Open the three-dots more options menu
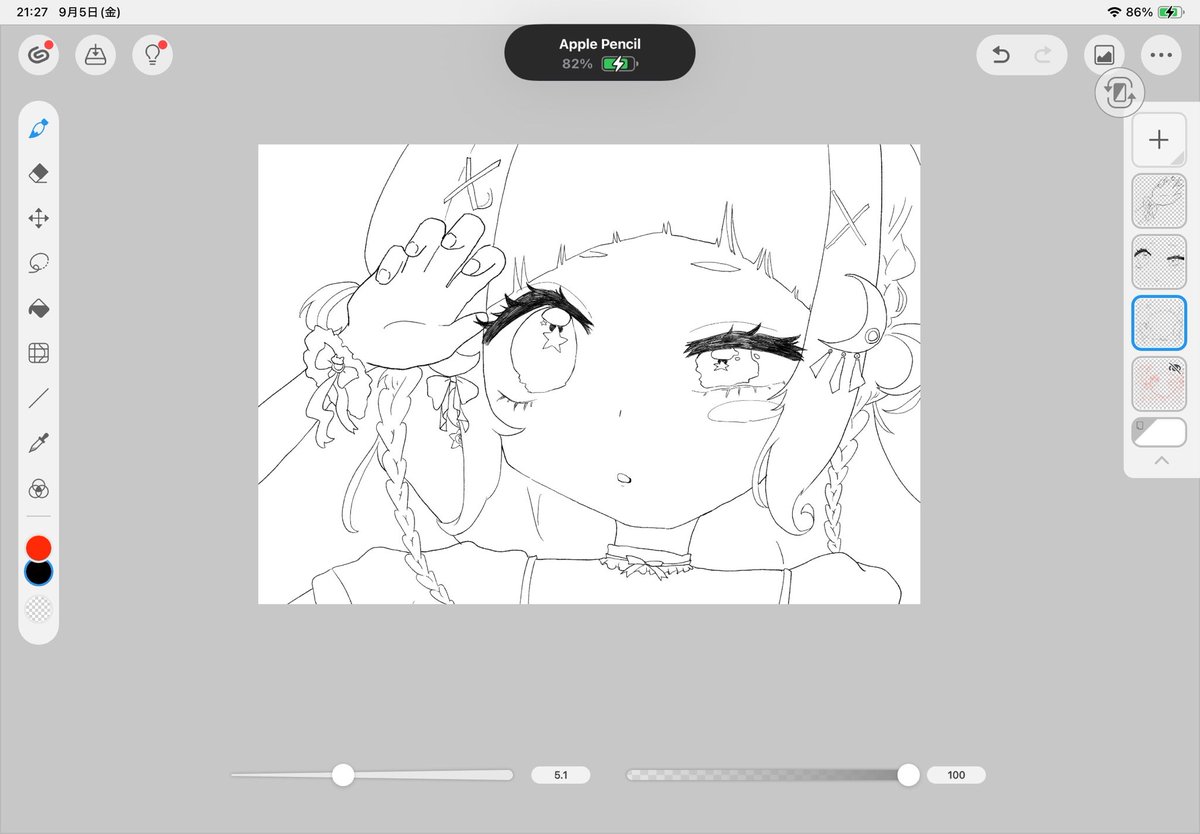 [1161, 55]
